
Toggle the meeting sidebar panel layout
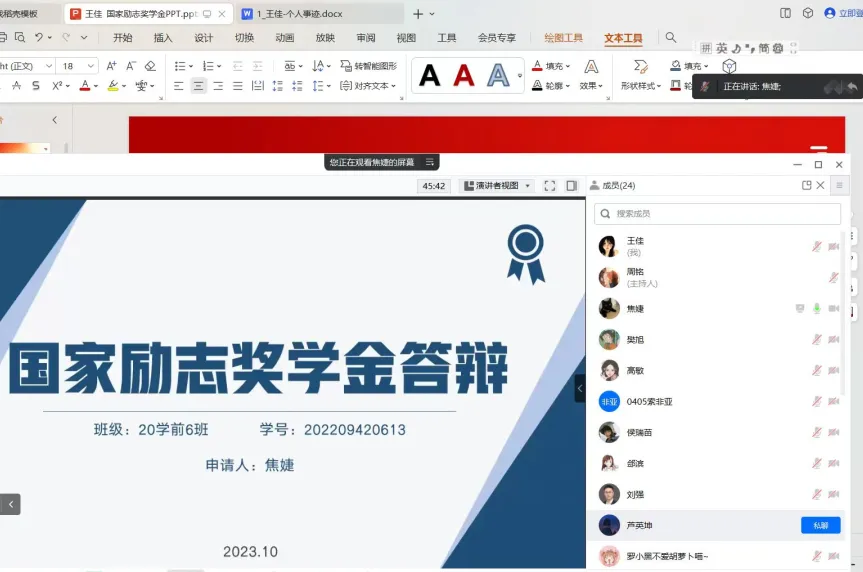coord(571,186)
